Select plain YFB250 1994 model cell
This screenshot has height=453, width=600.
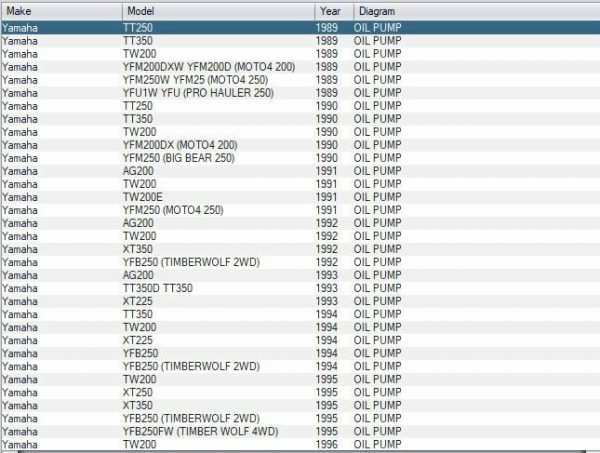140,353
